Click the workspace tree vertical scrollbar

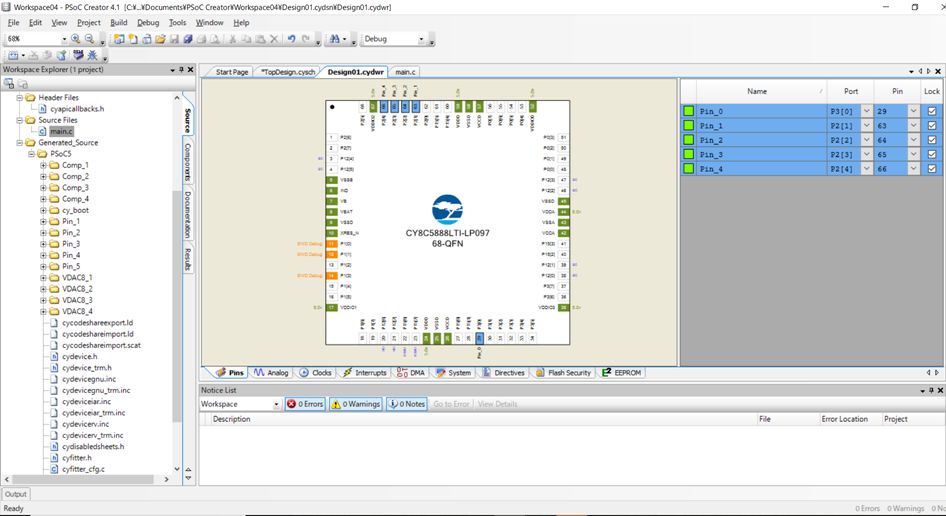(177, 305)
